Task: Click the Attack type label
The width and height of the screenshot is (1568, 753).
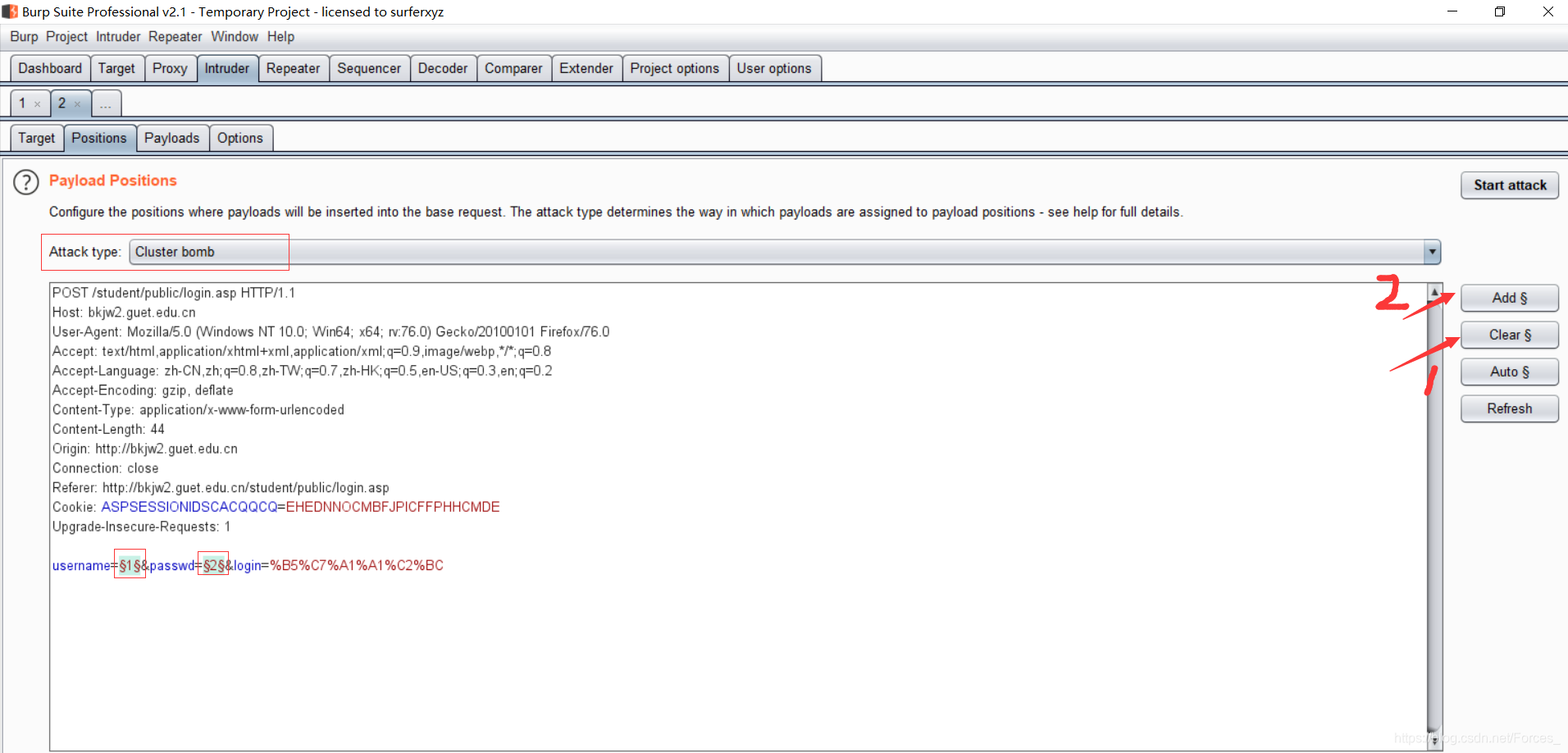Action: coord(85,252)
